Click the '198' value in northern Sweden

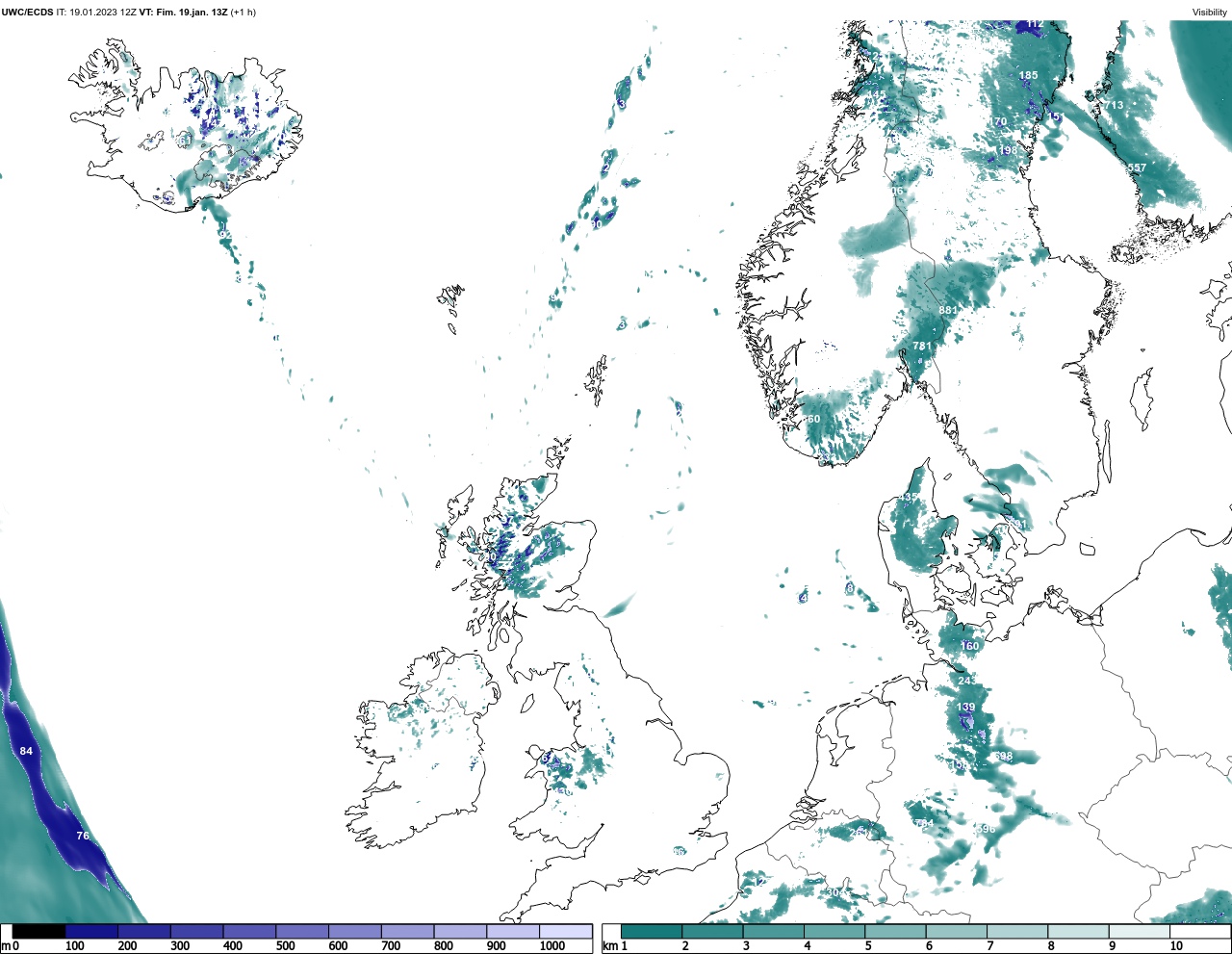1008,150
